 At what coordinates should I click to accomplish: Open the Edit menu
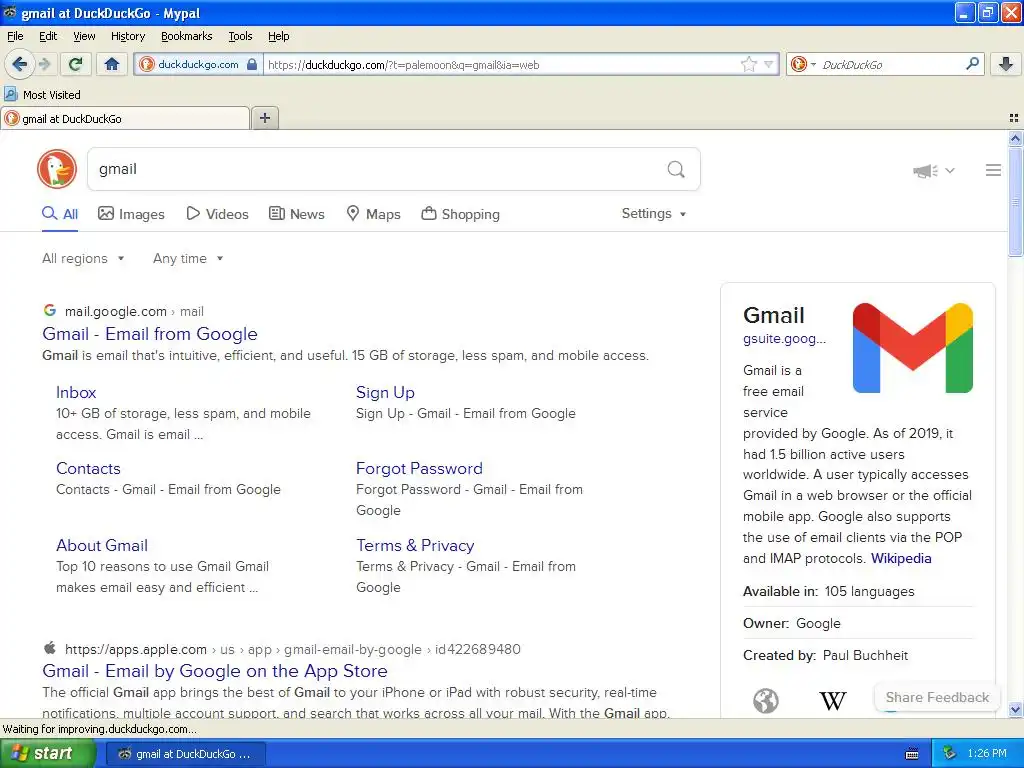coord(48,36)
